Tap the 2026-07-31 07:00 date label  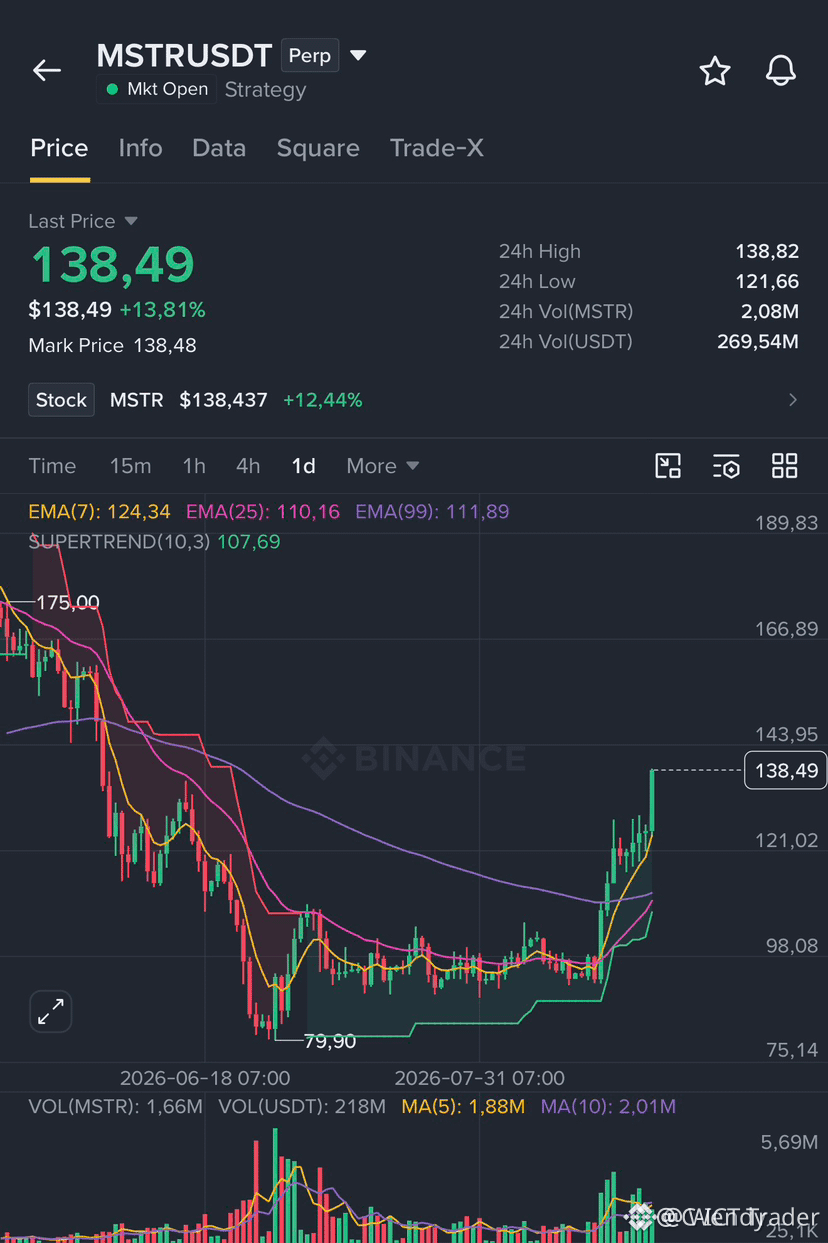[480, 1078]
